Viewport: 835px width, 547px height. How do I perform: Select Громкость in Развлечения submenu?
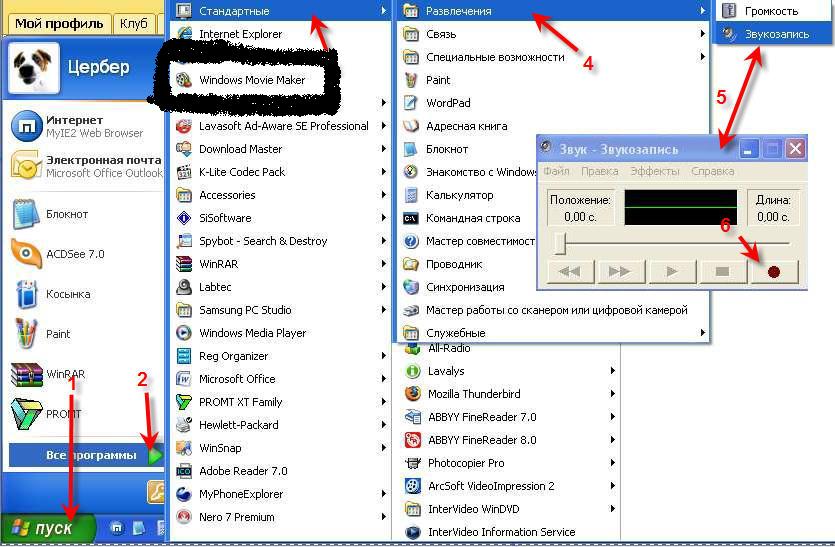(773, 11)
